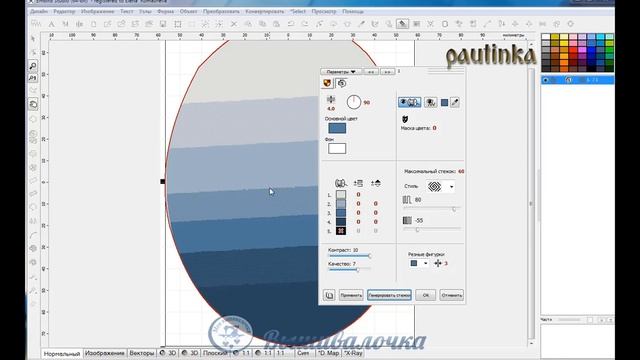This screenshot has width=640, height=360.
Task: Click the color mask icon above Маска цвета
Action: point(405,119)
